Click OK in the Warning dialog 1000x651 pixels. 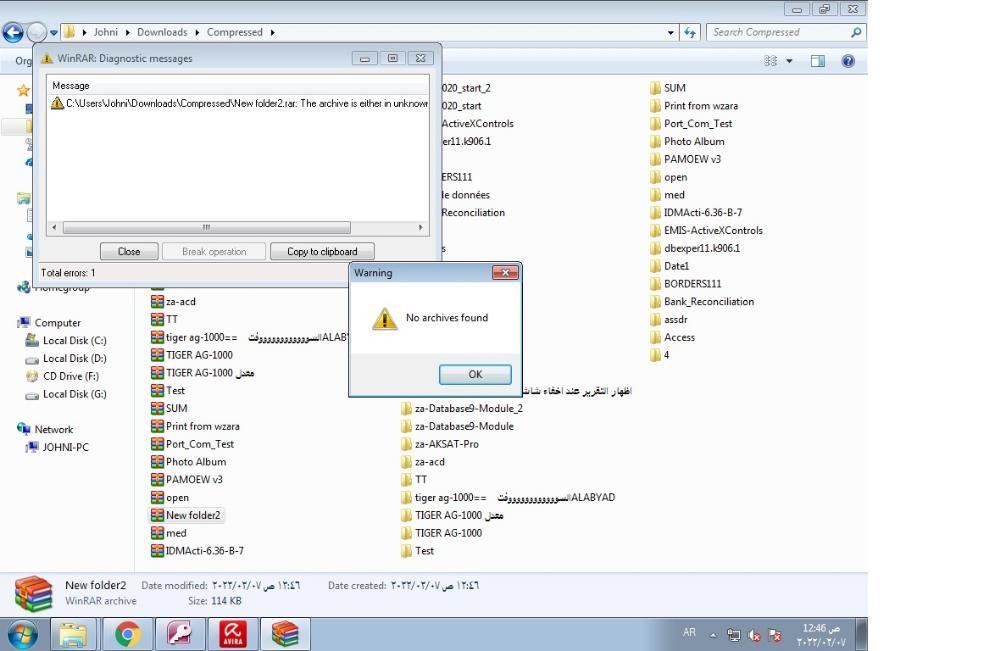475,374
